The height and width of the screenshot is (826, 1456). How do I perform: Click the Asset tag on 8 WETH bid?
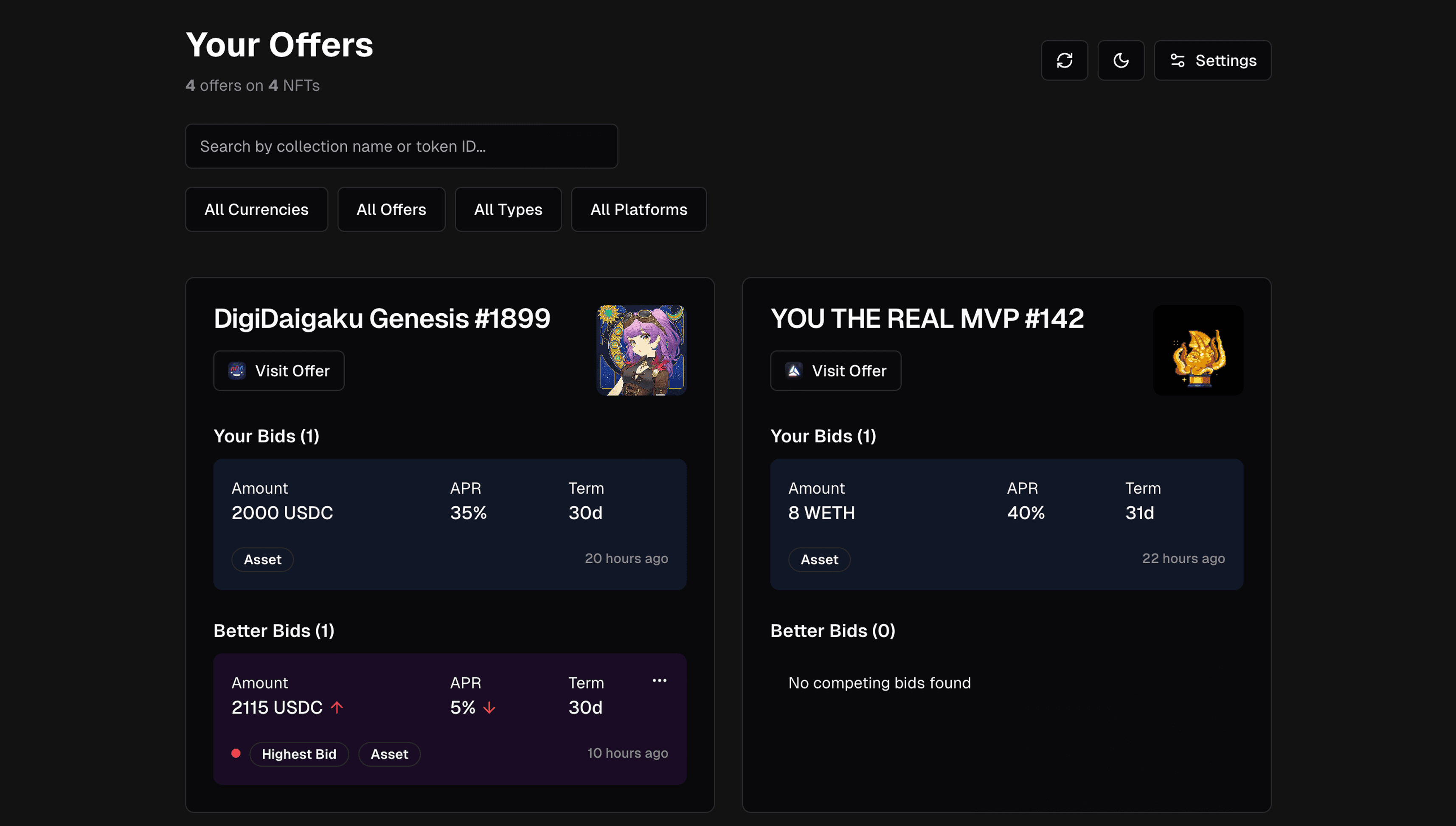click(819, 559)
